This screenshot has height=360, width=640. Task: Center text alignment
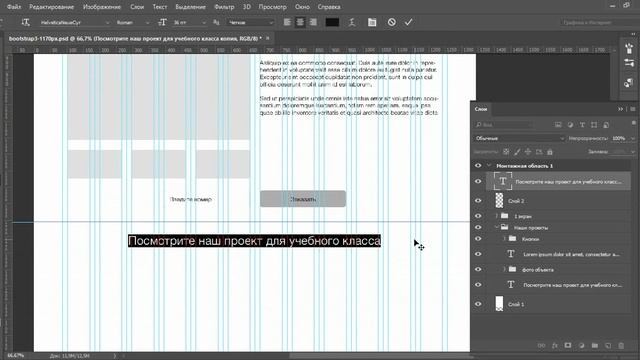click(300, 22)
